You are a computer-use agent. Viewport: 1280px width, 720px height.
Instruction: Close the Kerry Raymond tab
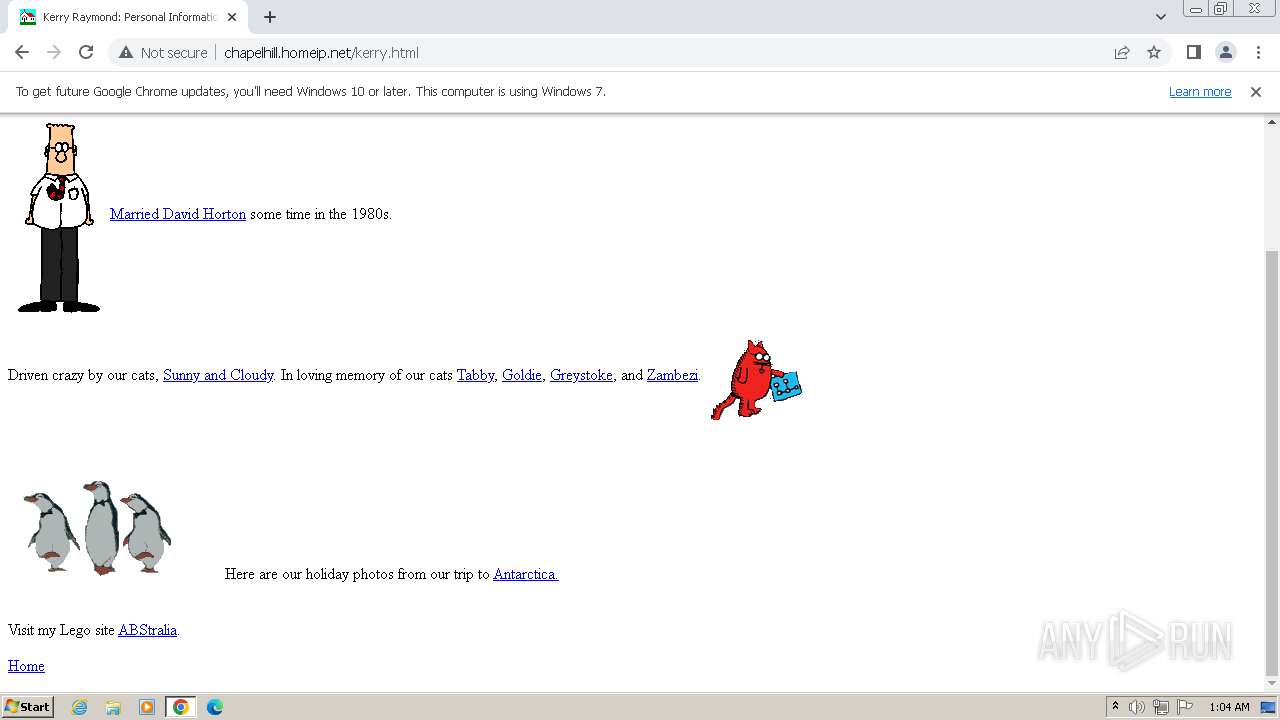(232, 17)
